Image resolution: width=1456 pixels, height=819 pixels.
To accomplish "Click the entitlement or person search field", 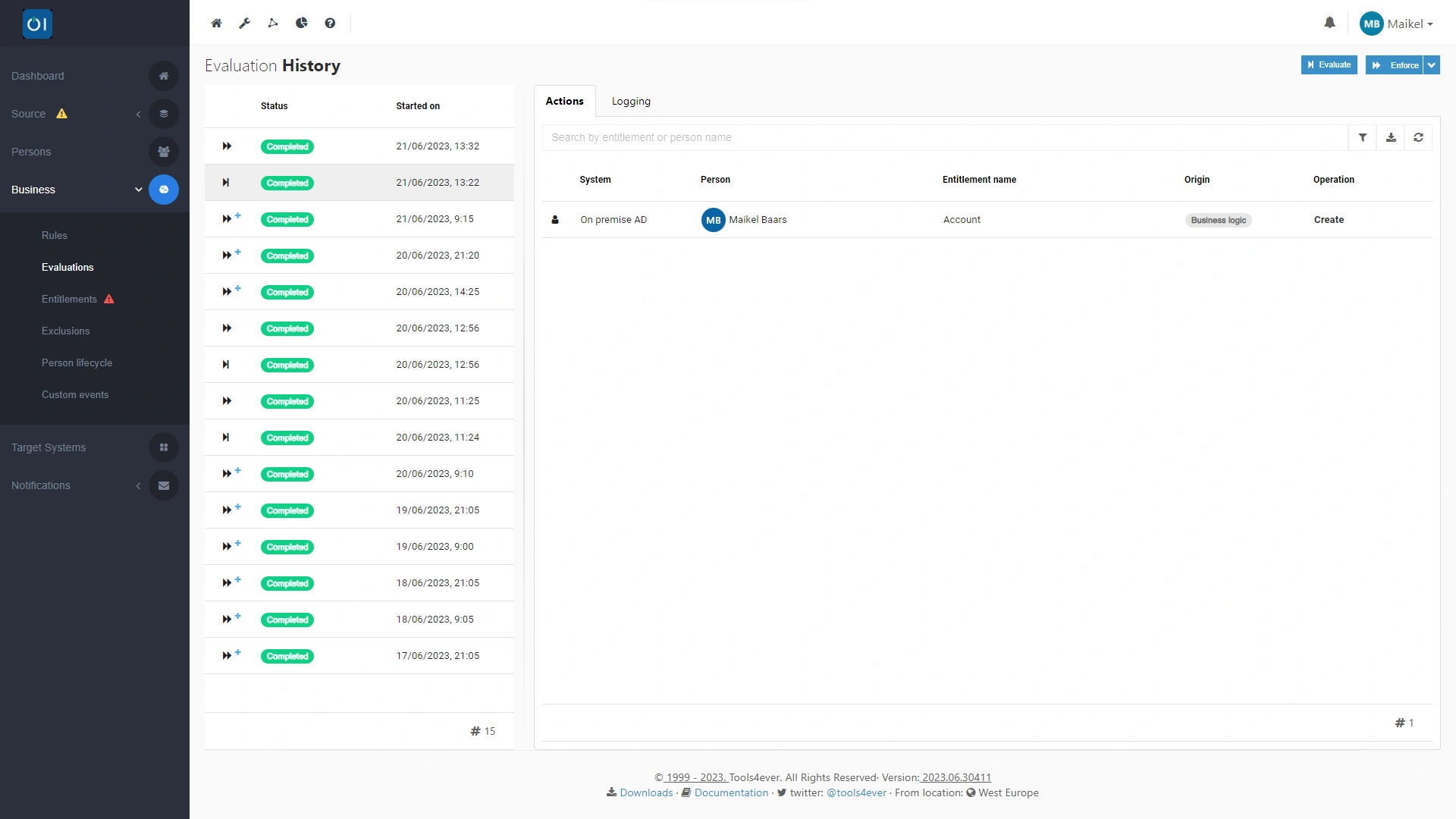I will [945, 137].
